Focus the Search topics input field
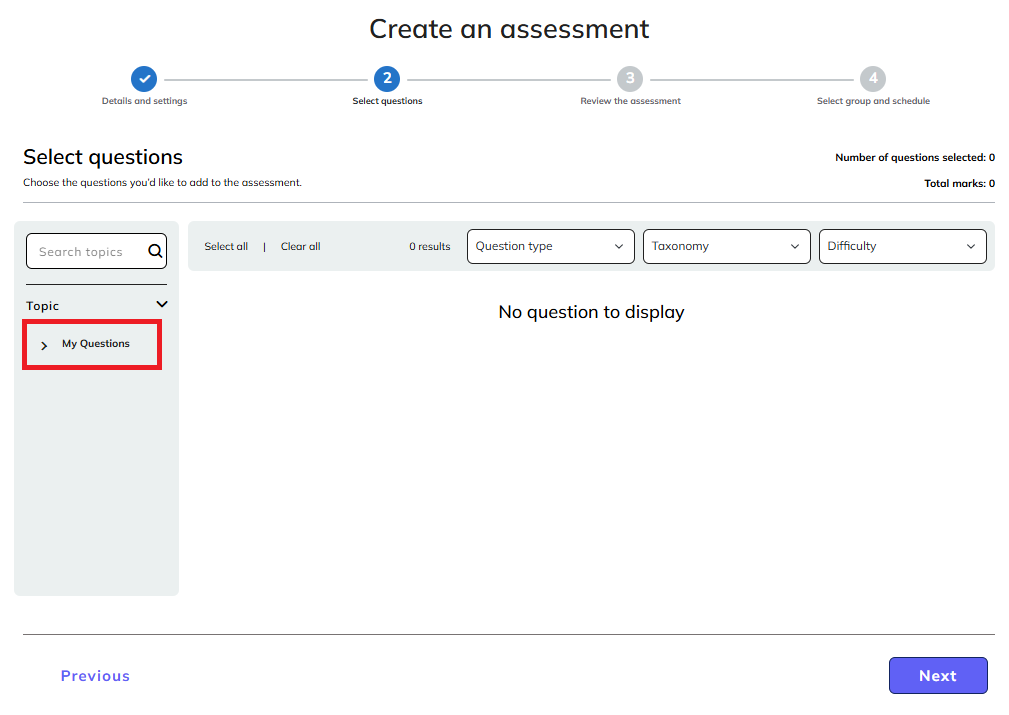 point(97,251)
